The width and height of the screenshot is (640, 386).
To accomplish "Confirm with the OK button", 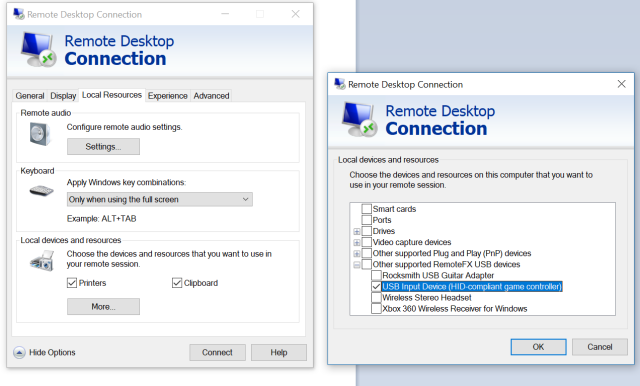I will point(538,347).
